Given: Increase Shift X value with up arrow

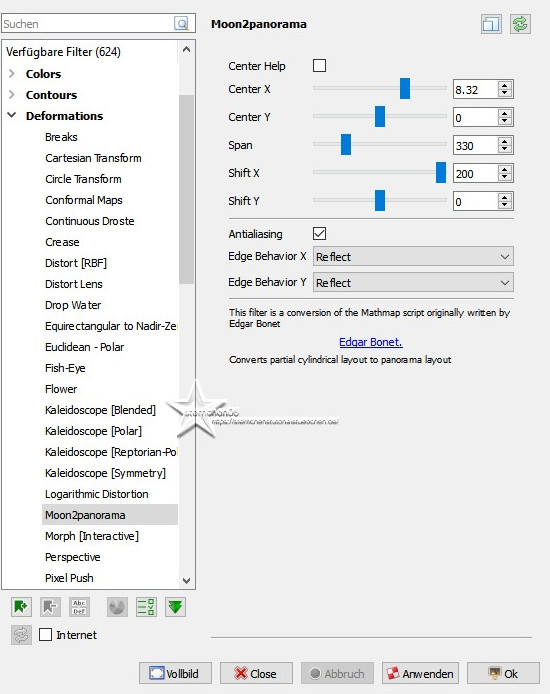Looking at the screenshot, I should click(504, 169).
